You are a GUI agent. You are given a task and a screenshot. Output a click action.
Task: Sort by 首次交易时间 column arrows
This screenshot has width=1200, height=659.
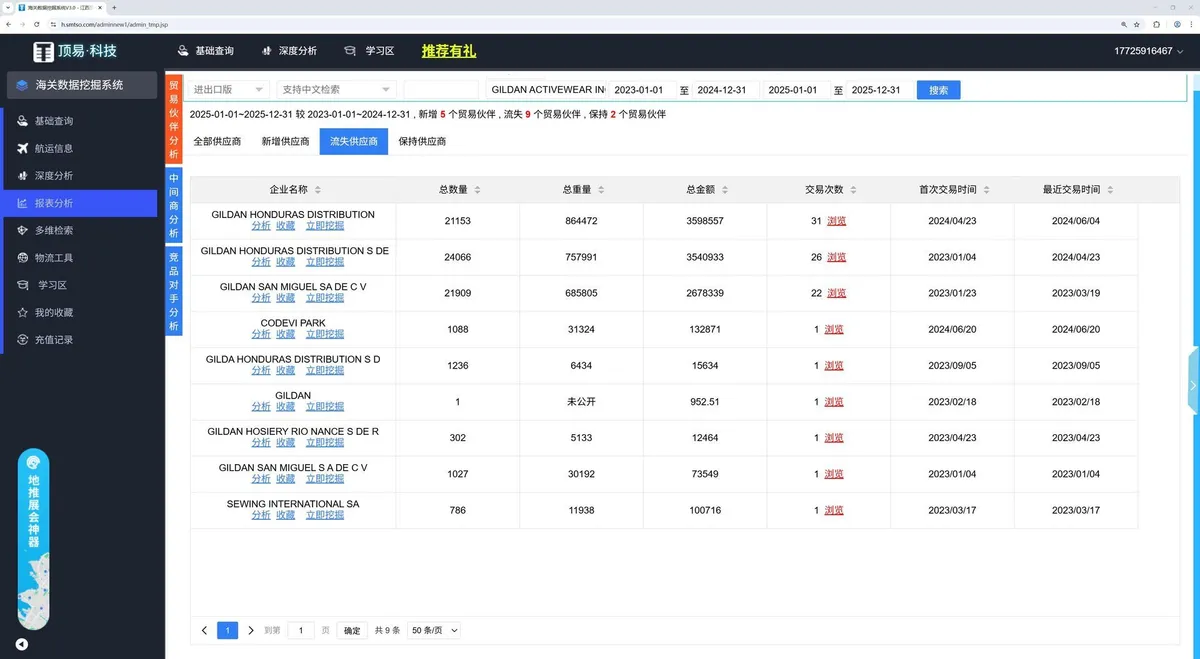point(987,190)
